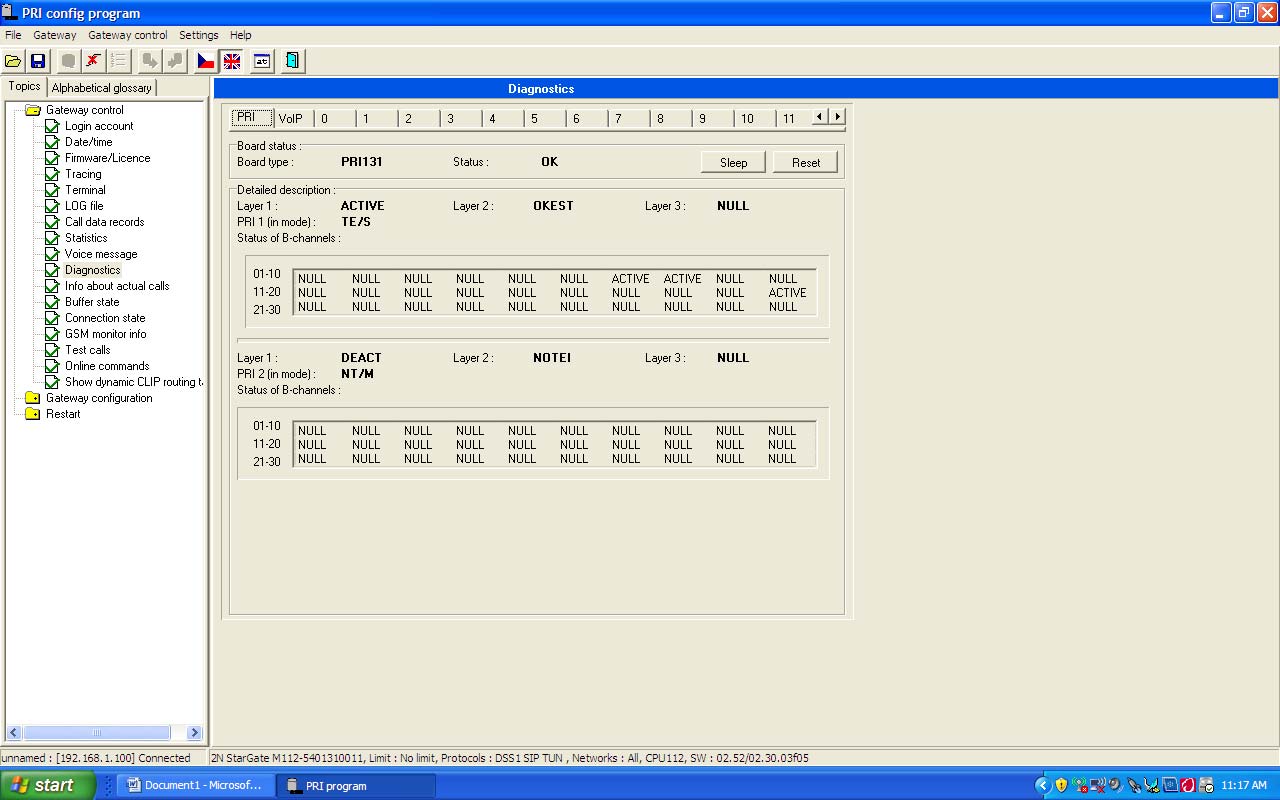
Task: Click the tree horizontal scrollbar right arrow
Action: click(x=194, y=733)
